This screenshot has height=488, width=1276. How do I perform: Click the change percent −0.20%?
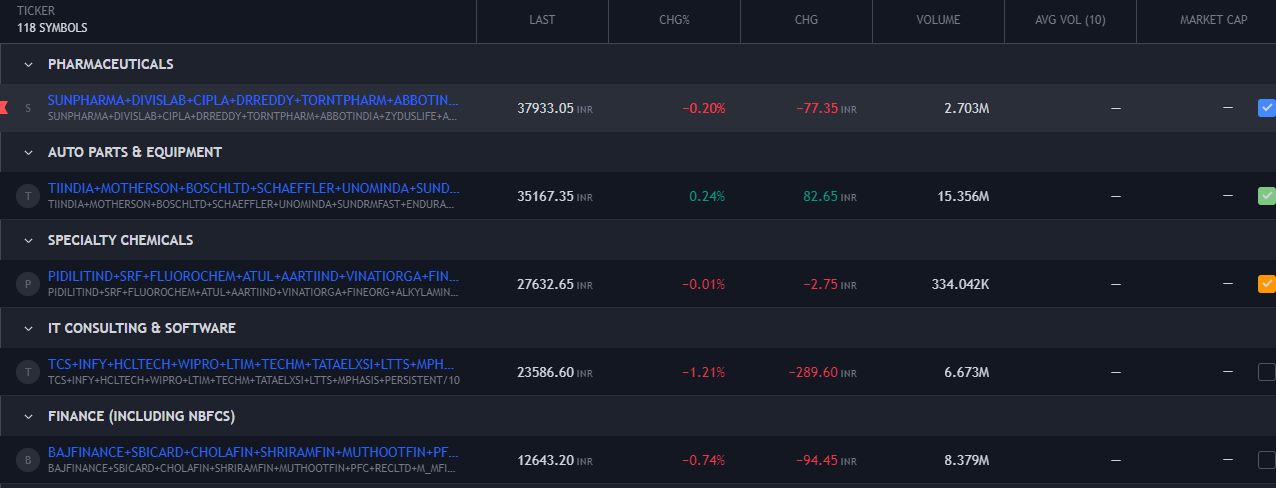(x=704, y=108)
